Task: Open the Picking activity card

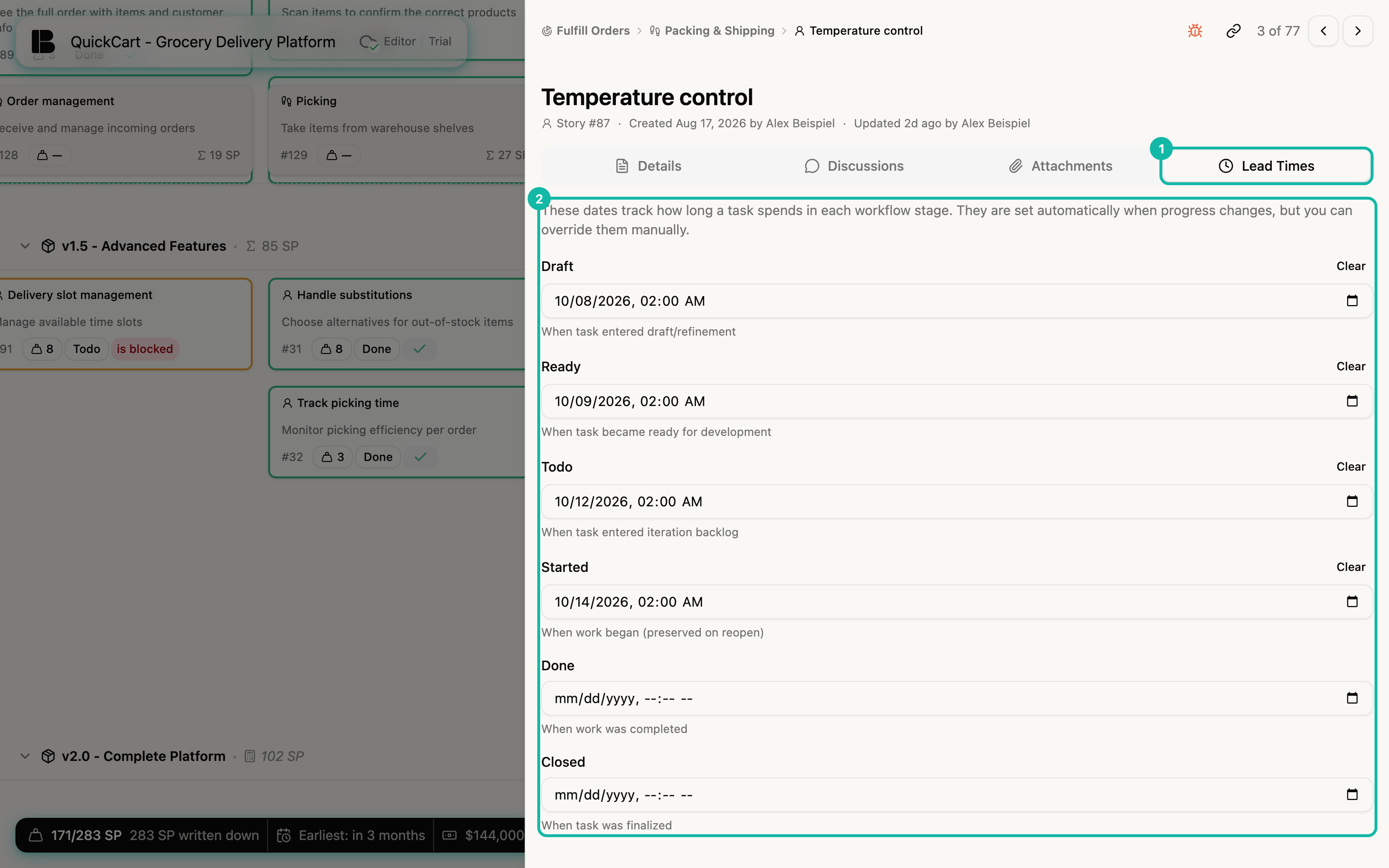Action: [x=397, y=130]
